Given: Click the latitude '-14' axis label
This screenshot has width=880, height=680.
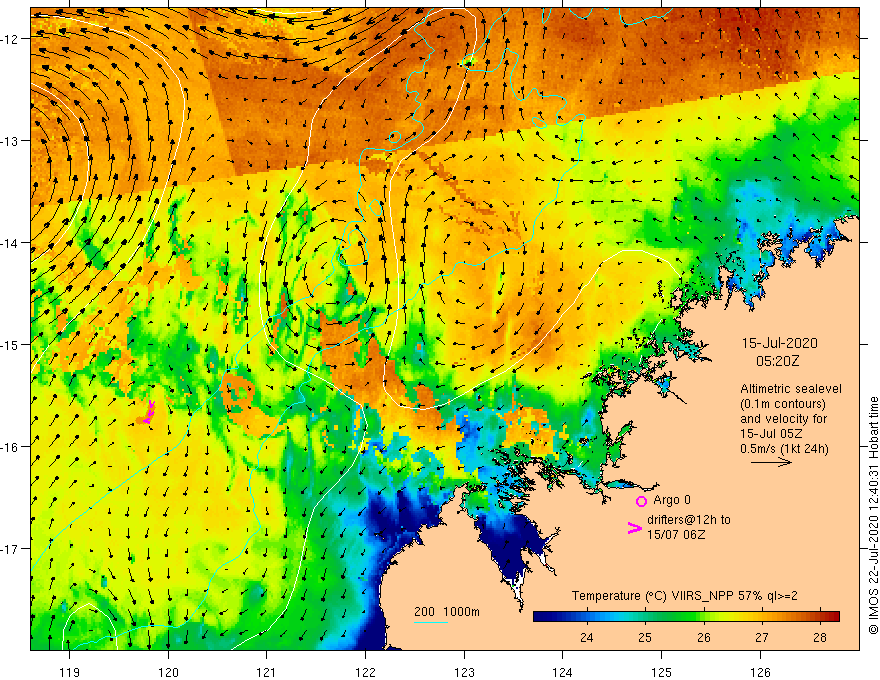Looking at the screenshot, I should click(10, 243).
